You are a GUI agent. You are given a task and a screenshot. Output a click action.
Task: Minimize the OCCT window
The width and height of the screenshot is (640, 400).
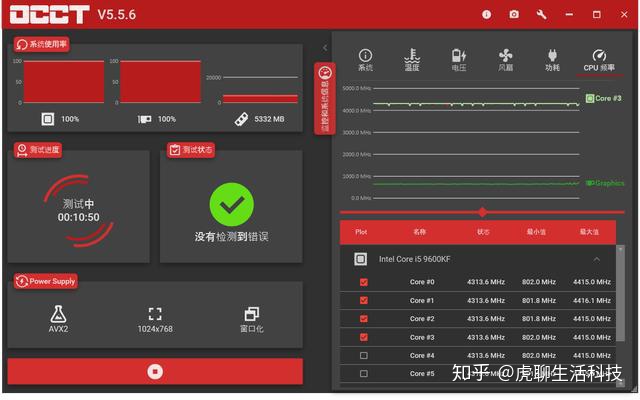coord(569,15)
